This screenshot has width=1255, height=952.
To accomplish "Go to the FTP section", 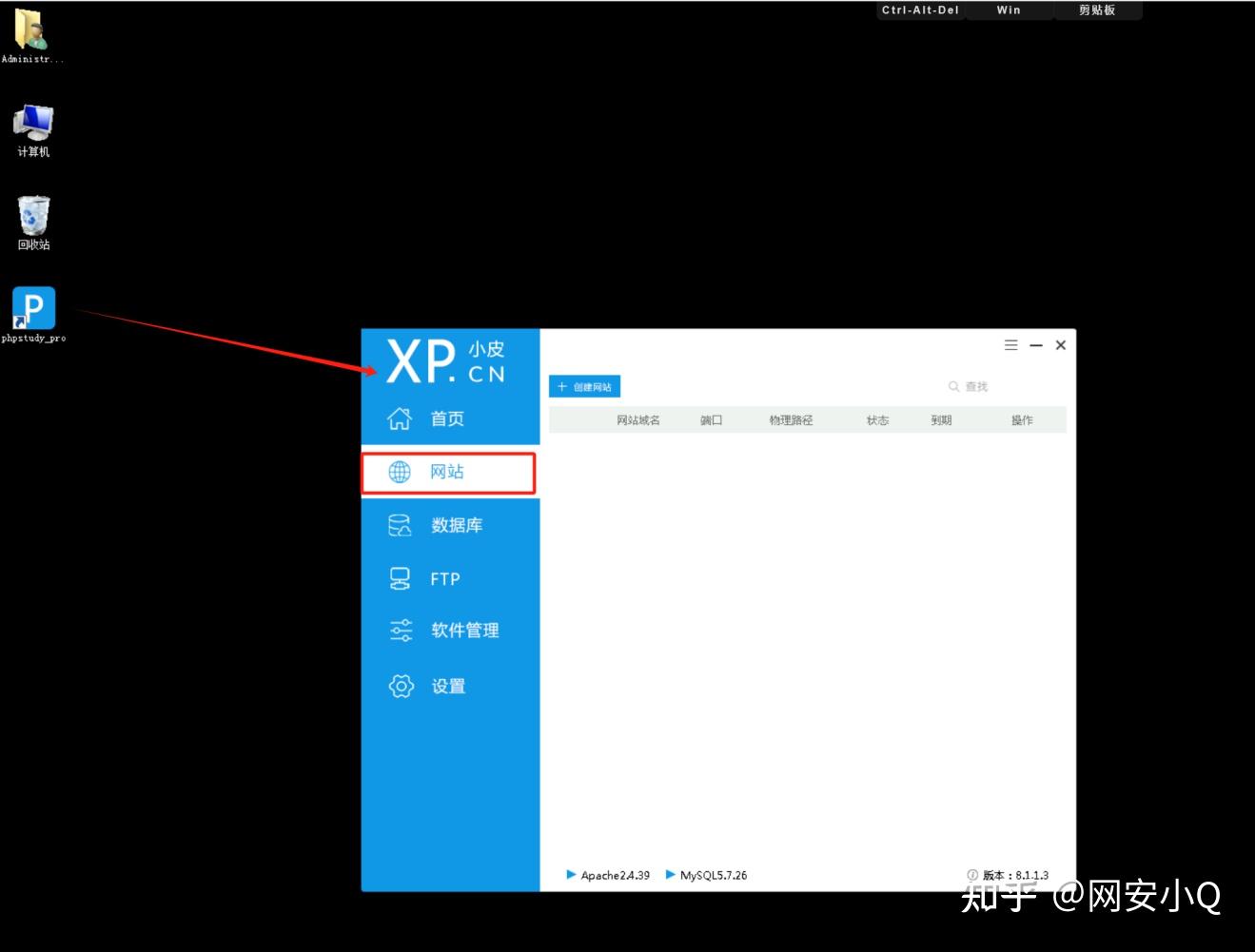I will [x=450, y=578].
